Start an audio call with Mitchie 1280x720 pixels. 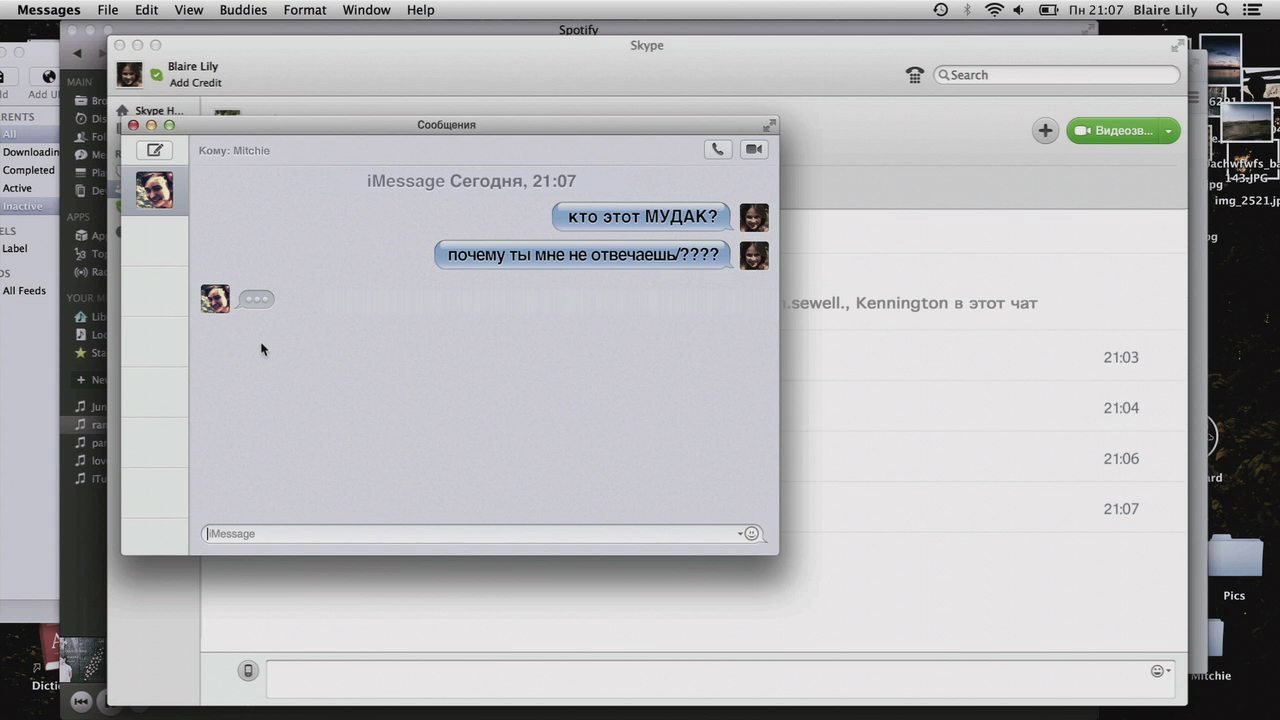tap(717, 149)
